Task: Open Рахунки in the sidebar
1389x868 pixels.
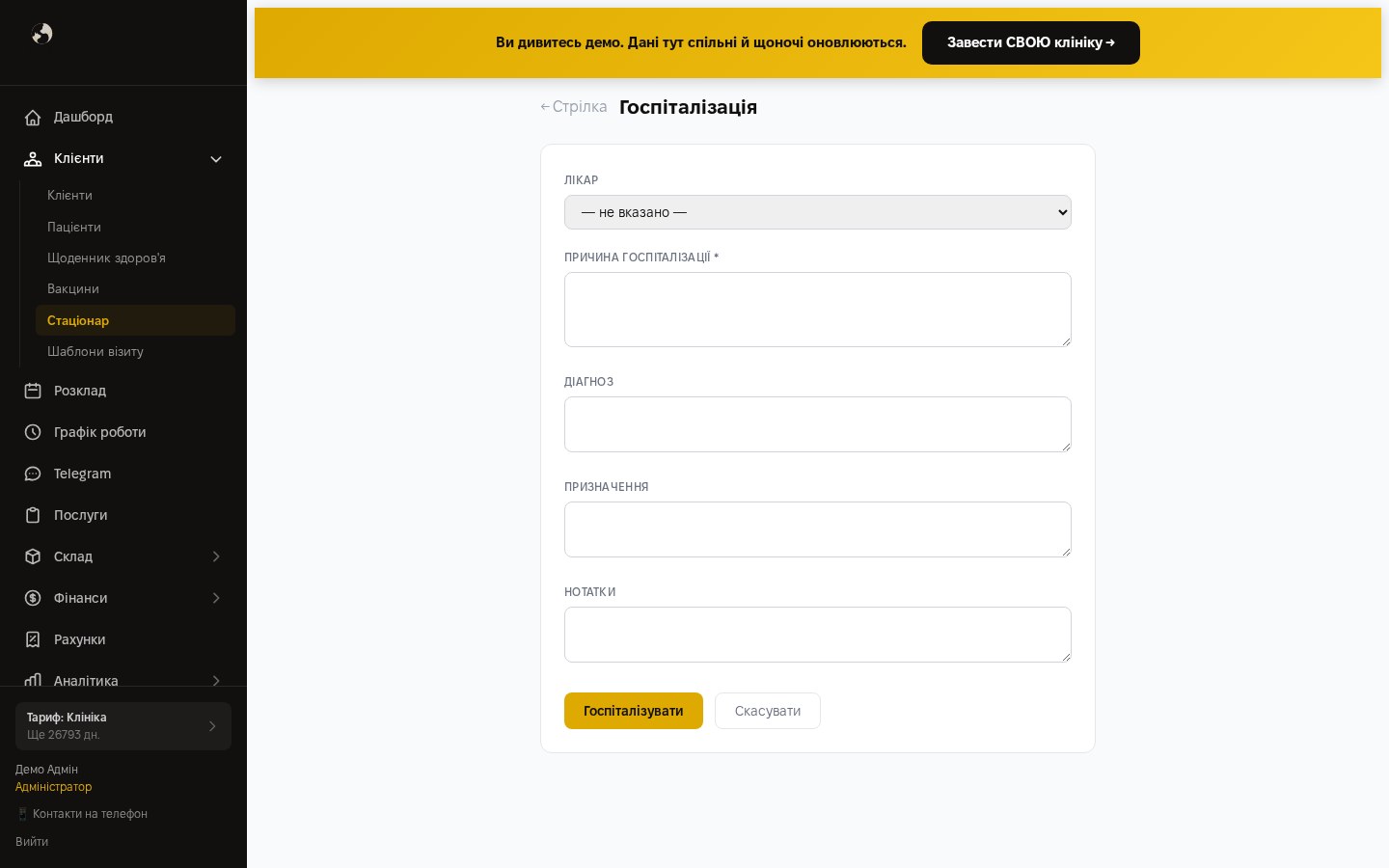Action: point(123,639)
